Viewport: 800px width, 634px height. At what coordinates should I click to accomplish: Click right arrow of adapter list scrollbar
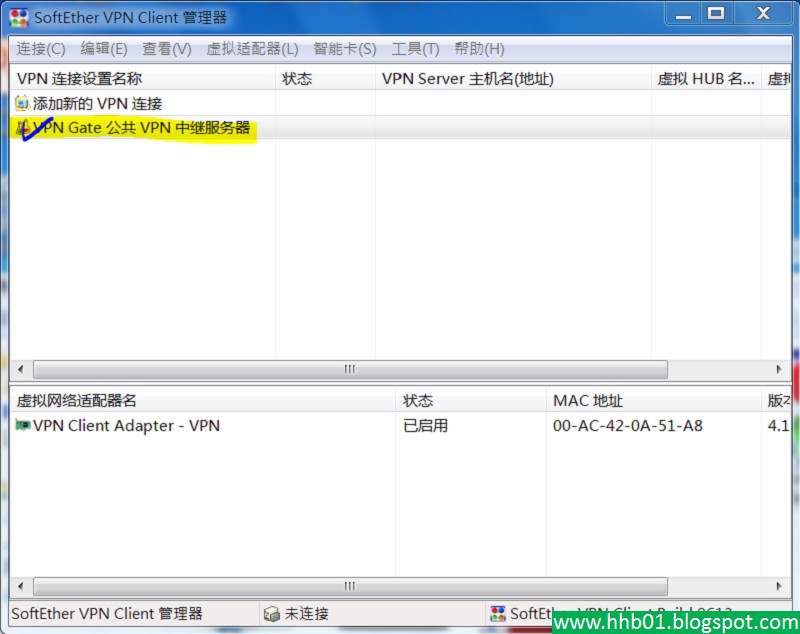click(x=779, y=586)
